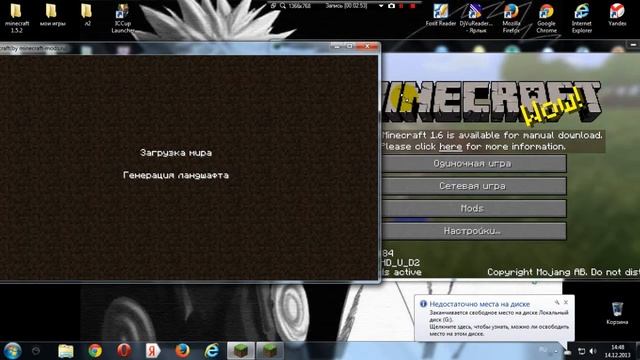Open Internet Explorer from the taskbar
The width and height of the screenshot is (640, 360).
click(211, 351)
